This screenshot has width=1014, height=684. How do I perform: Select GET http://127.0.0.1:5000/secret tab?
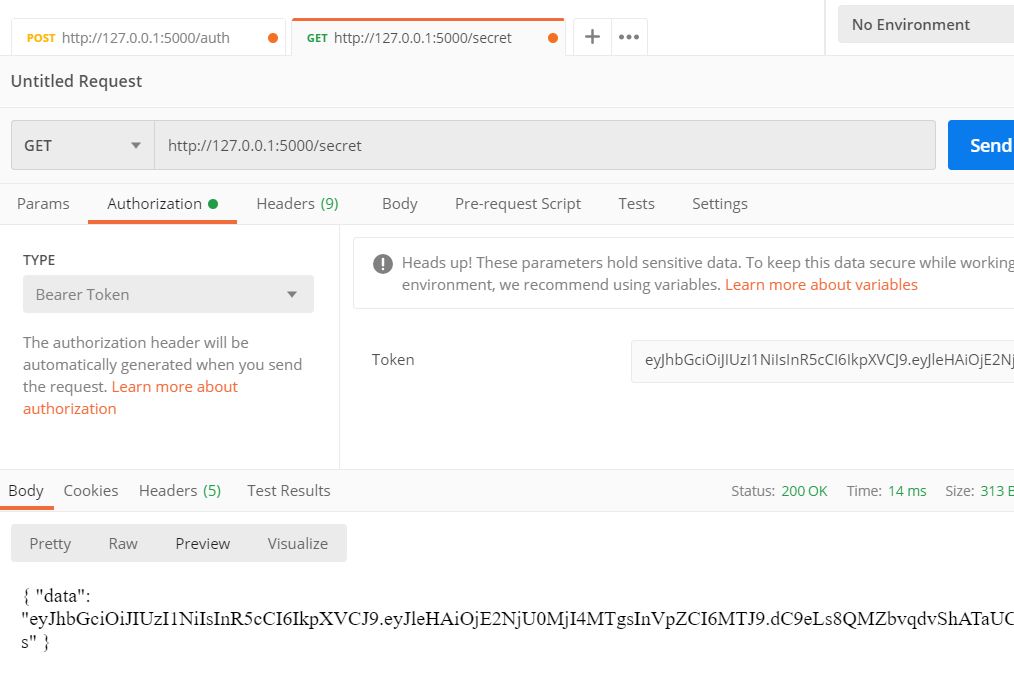(428, 37)
